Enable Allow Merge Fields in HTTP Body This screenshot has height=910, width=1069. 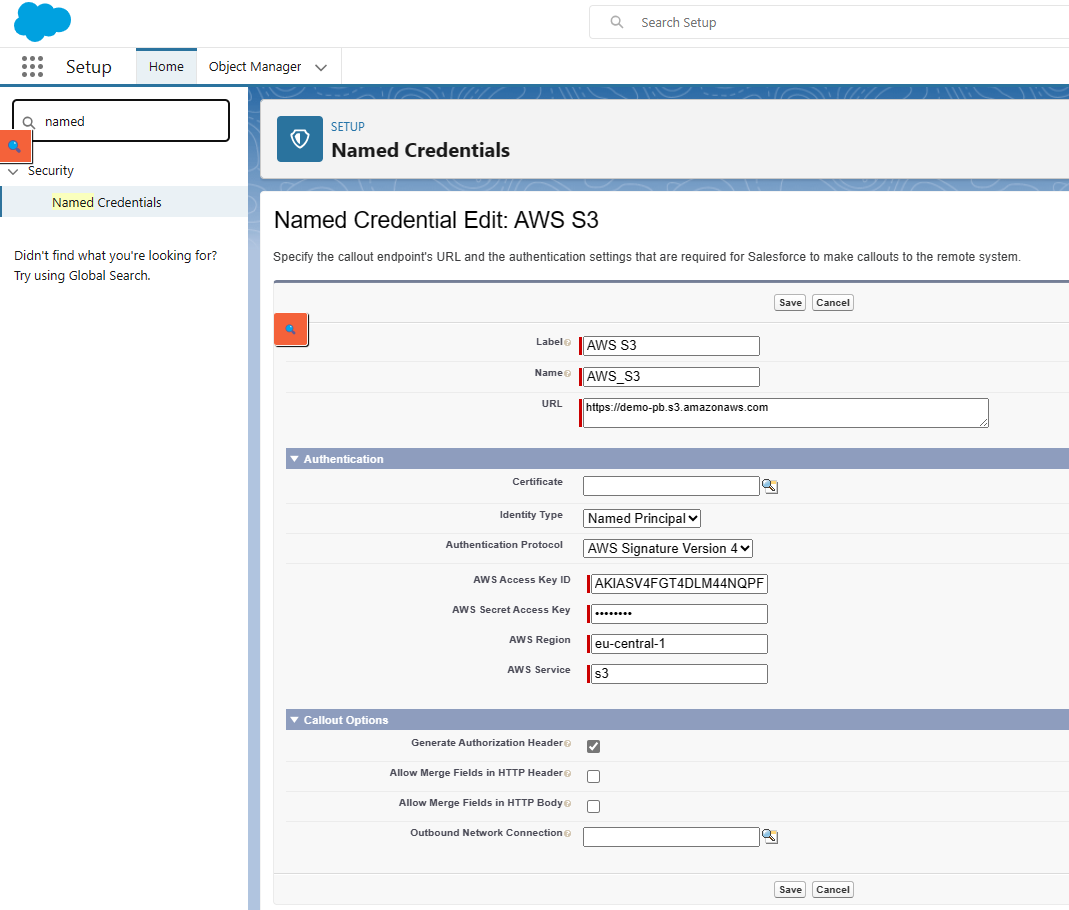pos(593,806)
